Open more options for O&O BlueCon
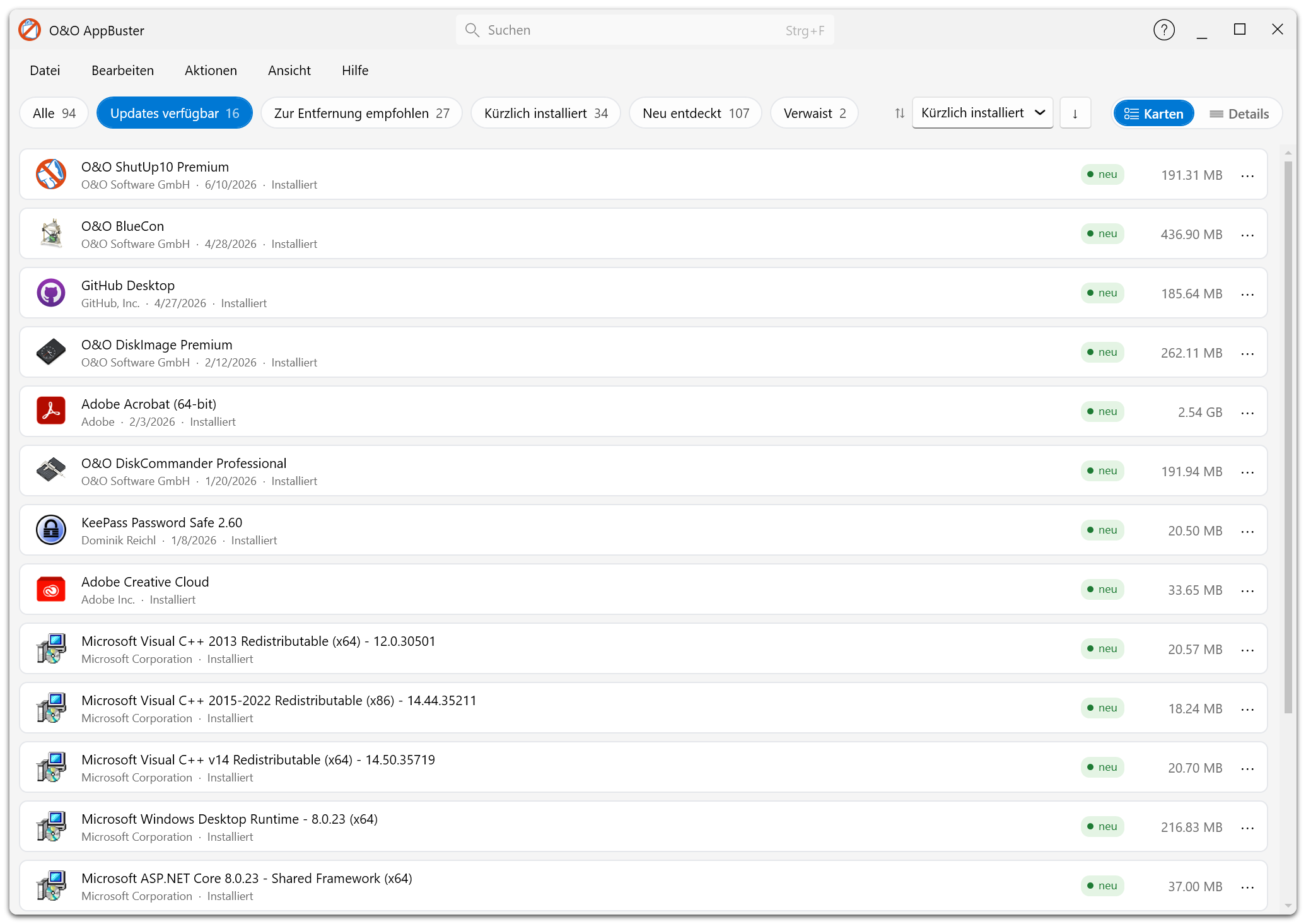The width and height of the screenshot is (1306, 924). coord(1247,235)
